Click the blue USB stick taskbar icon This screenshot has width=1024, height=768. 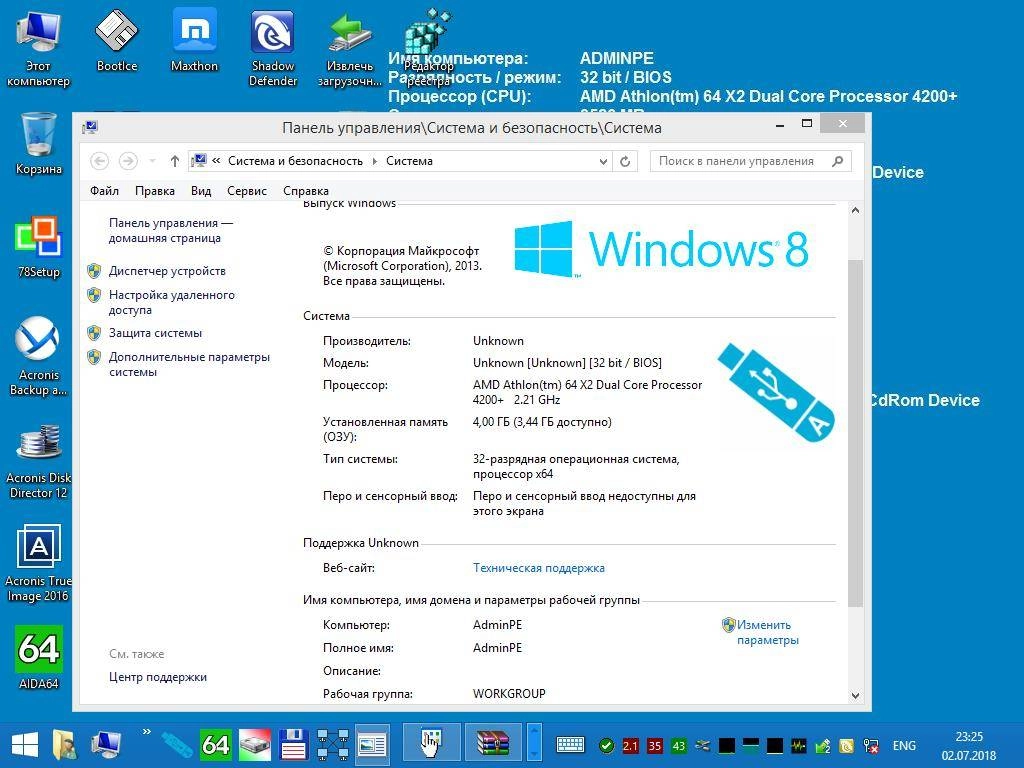(x=176, y=745)
